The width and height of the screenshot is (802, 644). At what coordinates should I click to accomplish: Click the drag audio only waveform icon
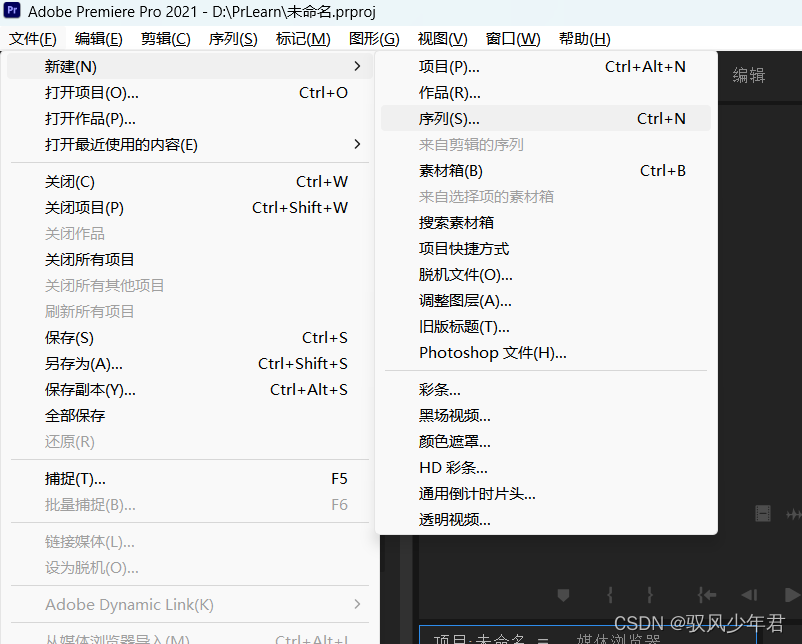(794, 514)
